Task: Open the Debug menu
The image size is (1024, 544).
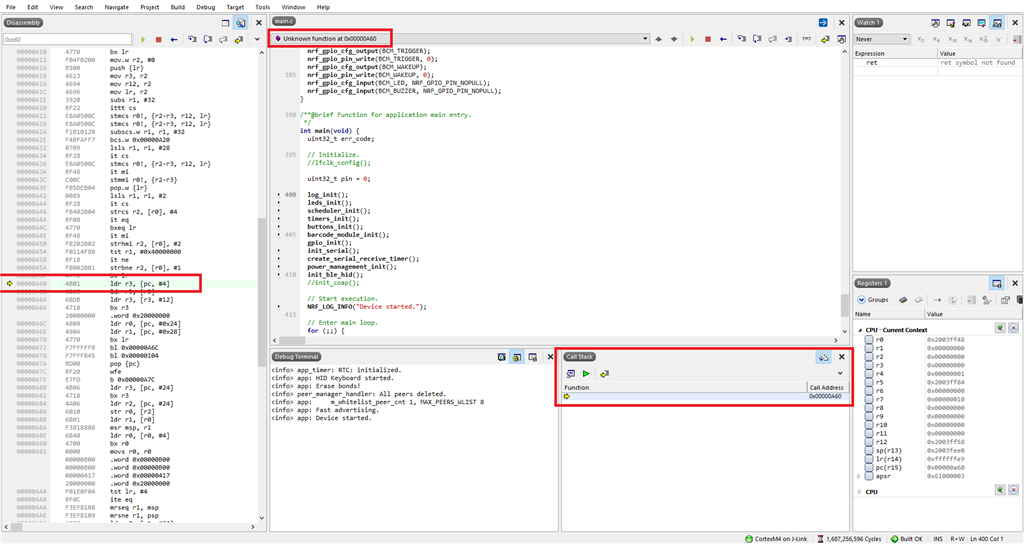Action: point(205,7)
